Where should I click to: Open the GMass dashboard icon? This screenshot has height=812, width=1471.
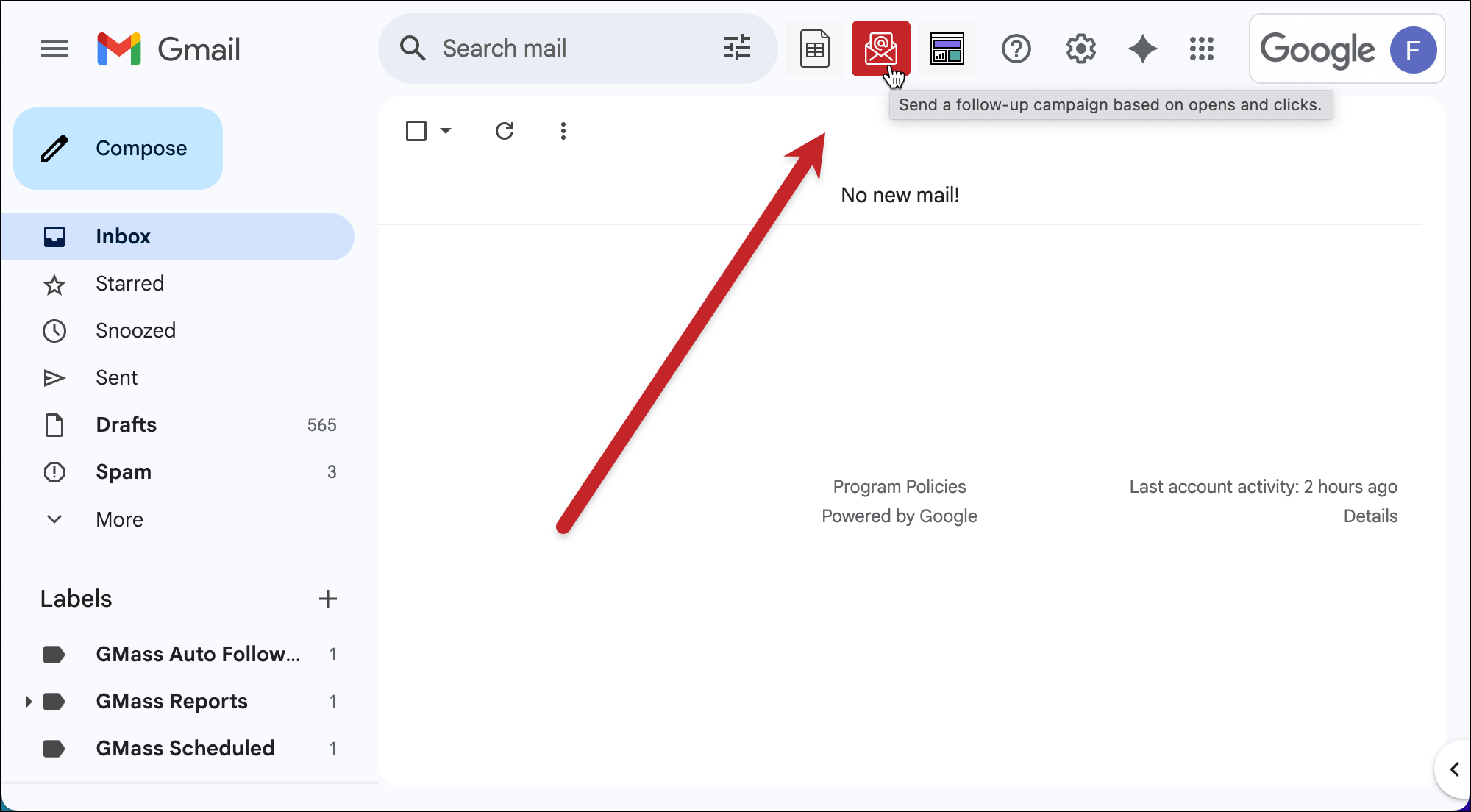pos(947,49)
